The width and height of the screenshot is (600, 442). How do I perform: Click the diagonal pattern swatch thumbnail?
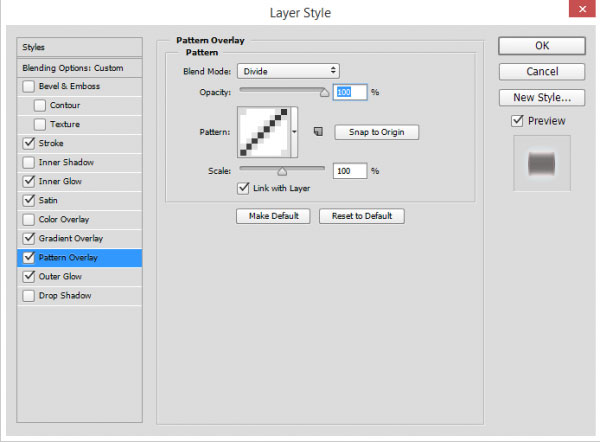coord(264,132)
